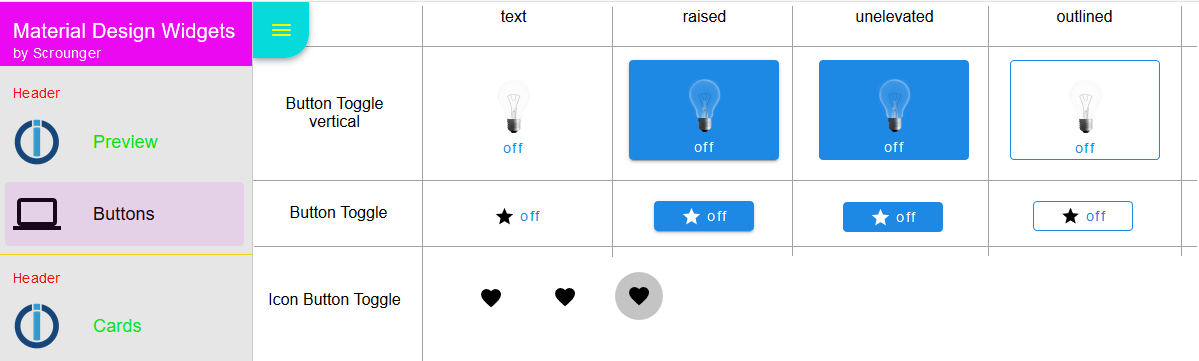Image resolution: width=1199 pixels, height=361 pixels.
Task: Toggle the second heart icon button
Action: [x=564, y=296]
